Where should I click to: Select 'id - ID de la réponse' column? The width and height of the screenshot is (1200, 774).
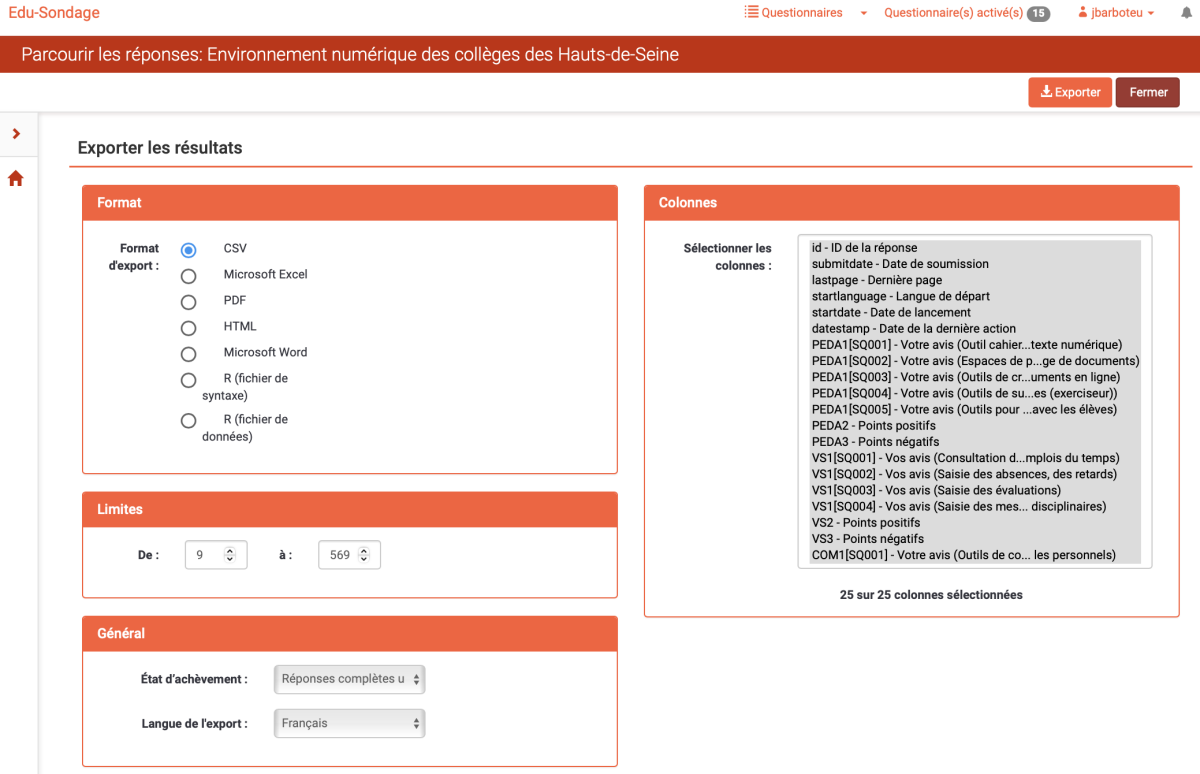coord(975,248)
